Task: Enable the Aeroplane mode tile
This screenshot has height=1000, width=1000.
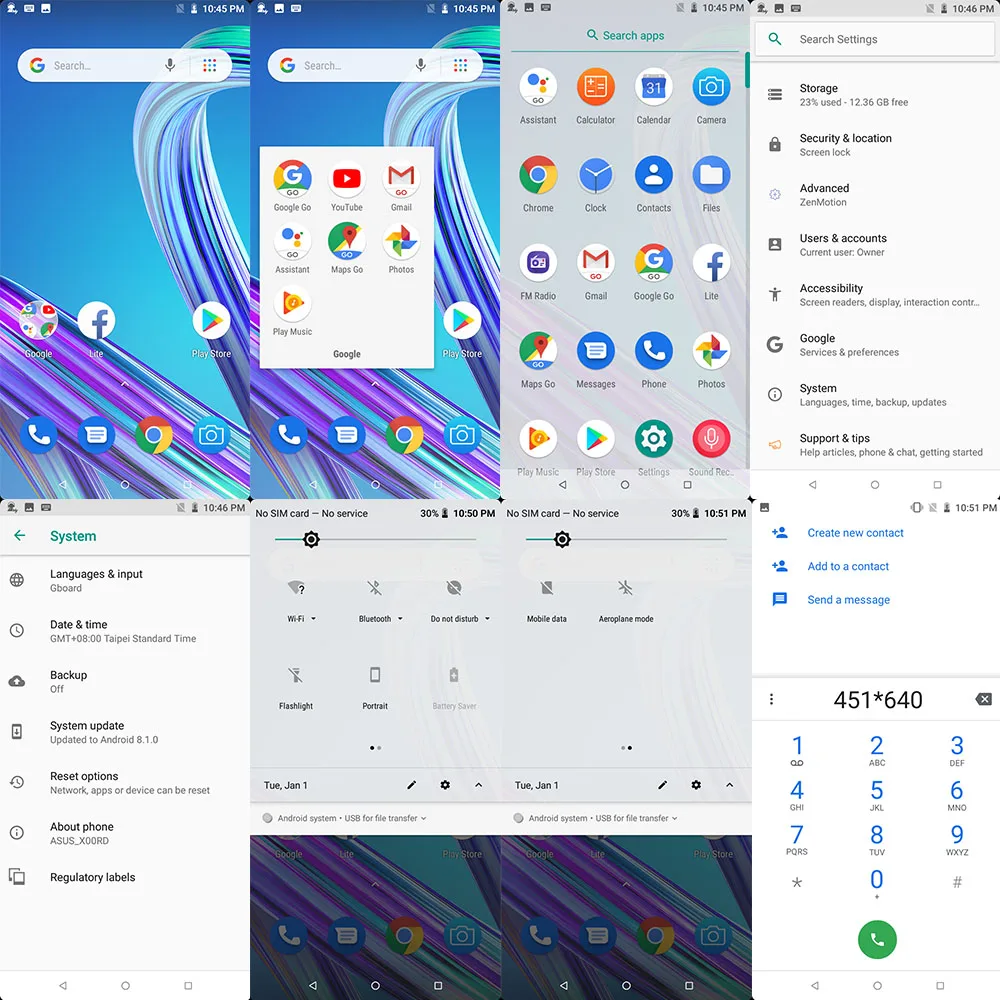Action: coord(626,587)
